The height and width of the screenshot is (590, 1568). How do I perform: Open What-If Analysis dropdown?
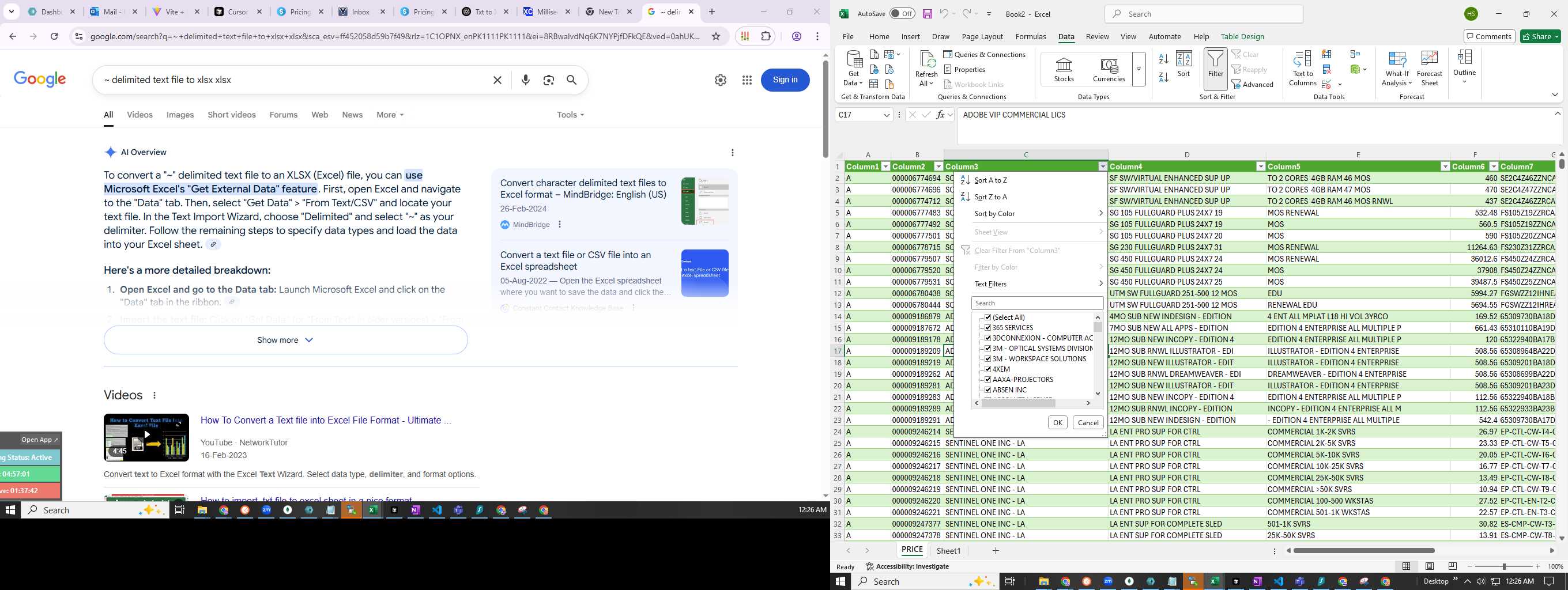tap(1396, 68)
